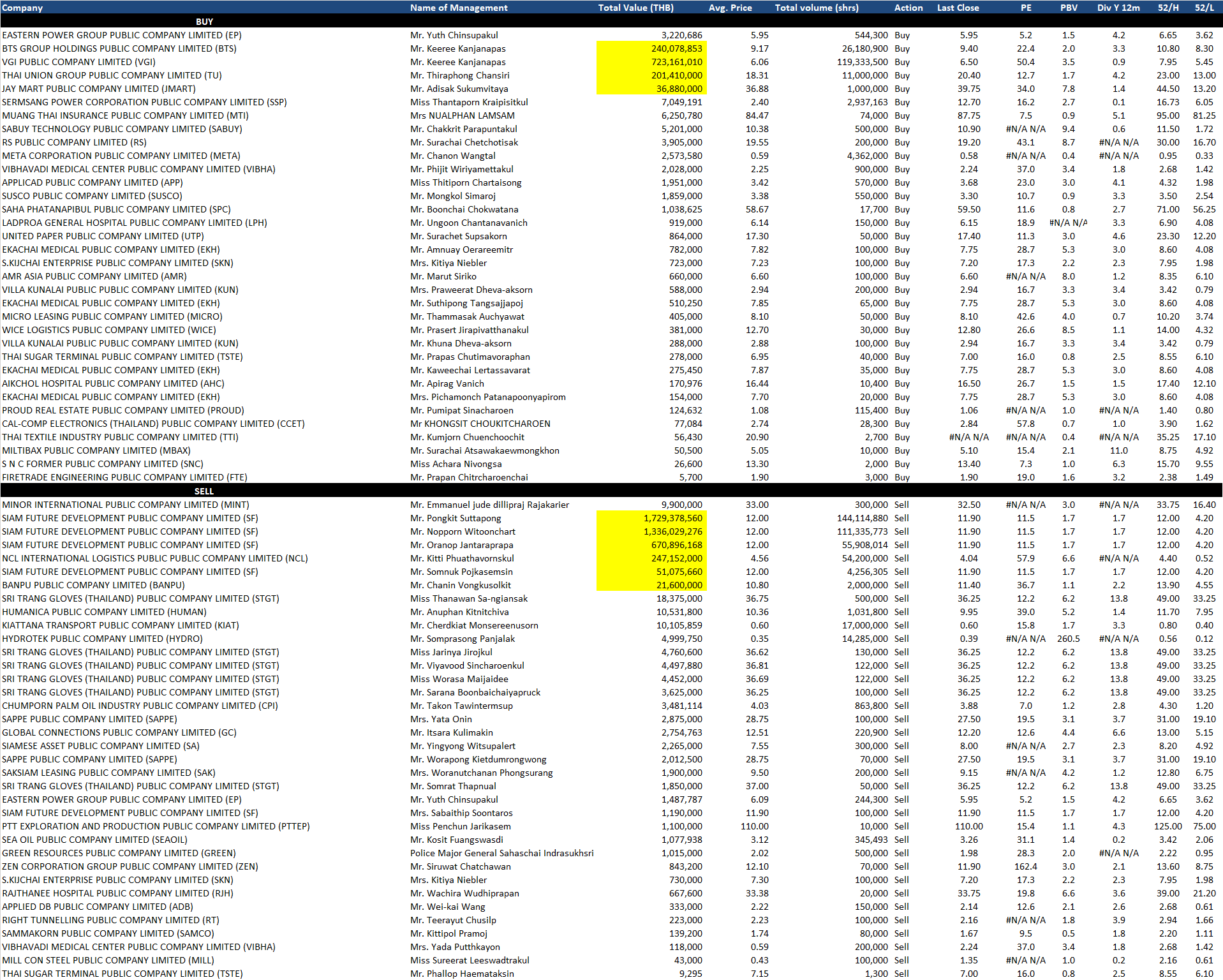1223x980 pixels.
Task: Click the BUY section header row
Action: [x=204, y=22]
